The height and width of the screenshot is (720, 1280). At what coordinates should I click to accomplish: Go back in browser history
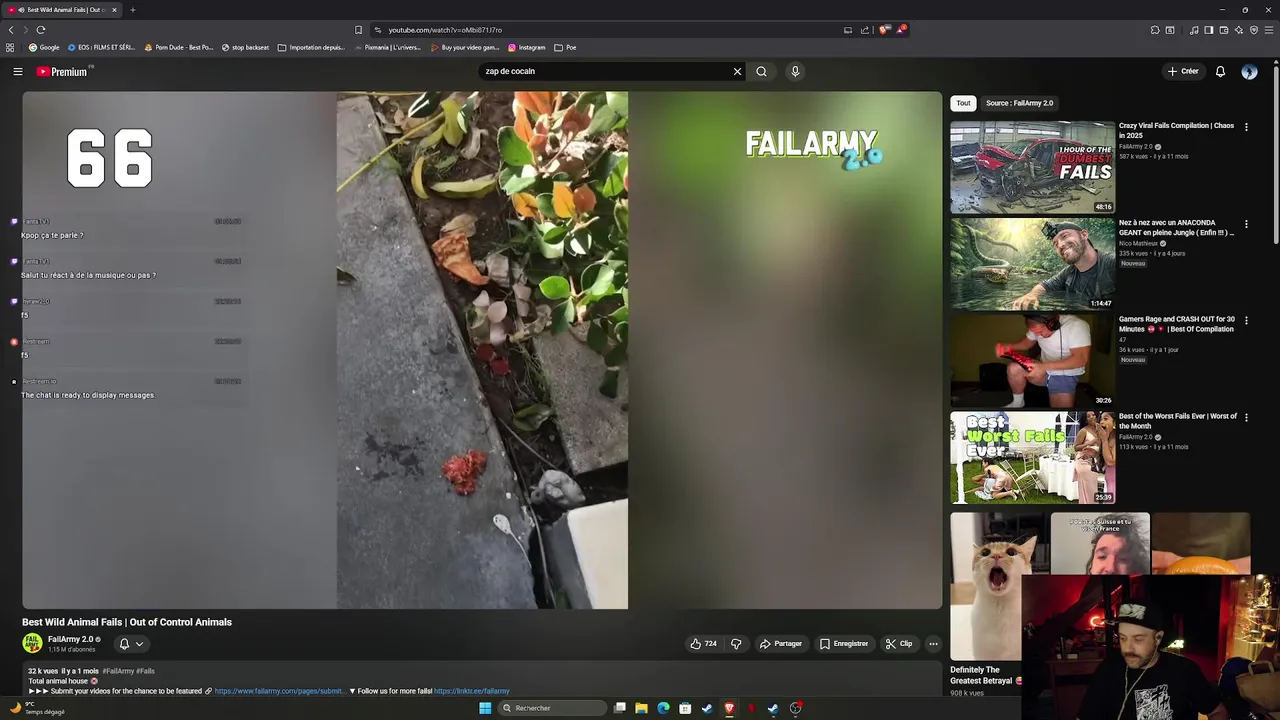[11, 30]
